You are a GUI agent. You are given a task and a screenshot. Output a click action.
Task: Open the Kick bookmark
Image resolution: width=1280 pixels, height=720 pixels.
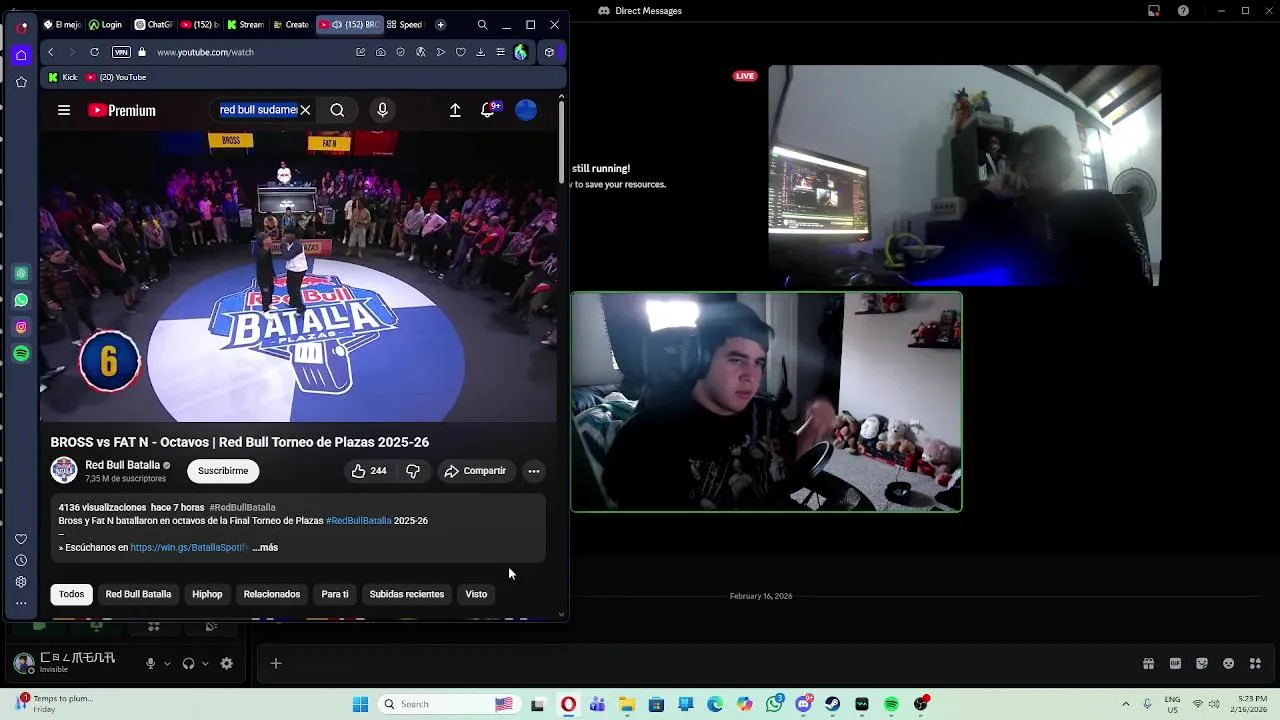pos(62,77)
